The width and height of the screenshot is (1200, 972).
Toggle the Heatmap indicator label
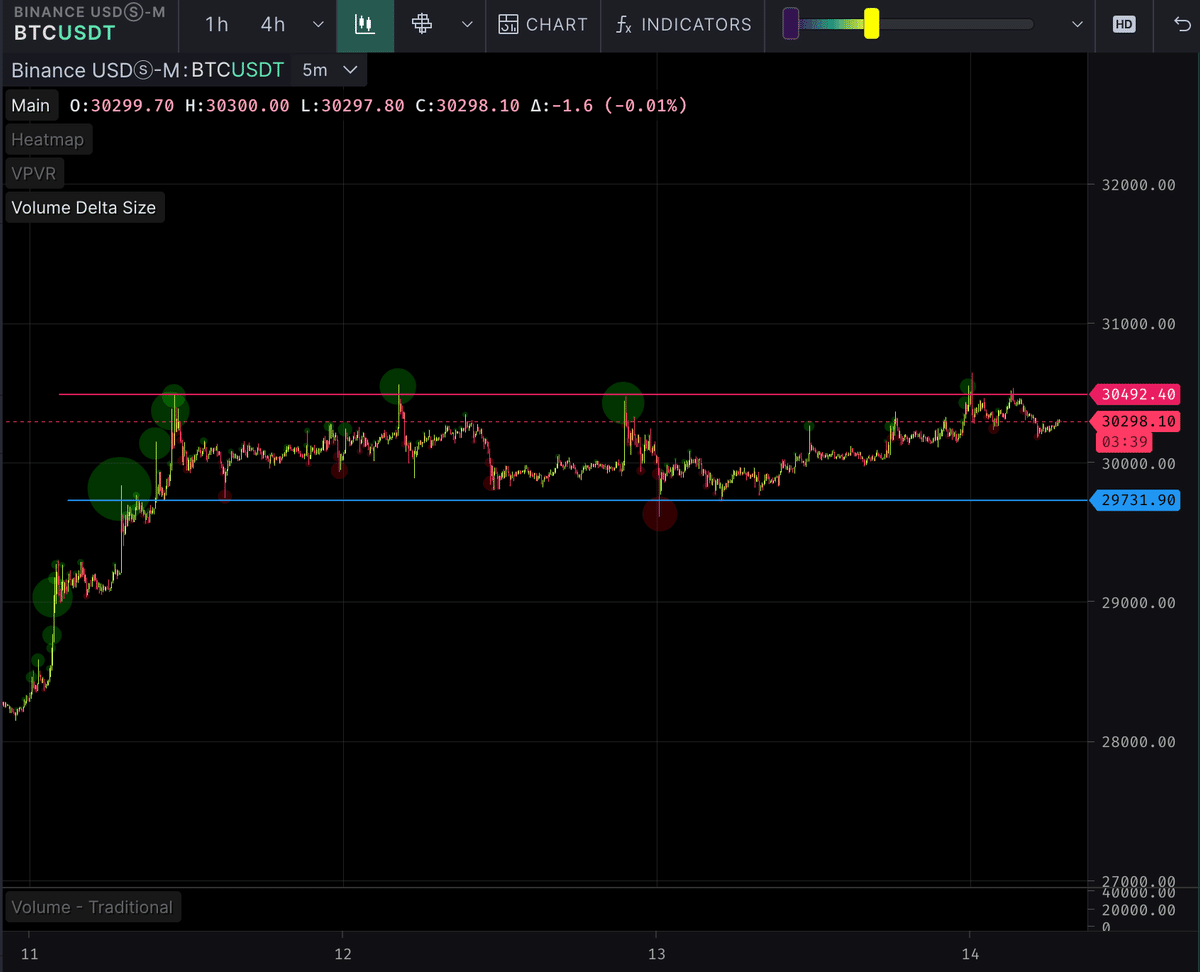coord(48,140)
